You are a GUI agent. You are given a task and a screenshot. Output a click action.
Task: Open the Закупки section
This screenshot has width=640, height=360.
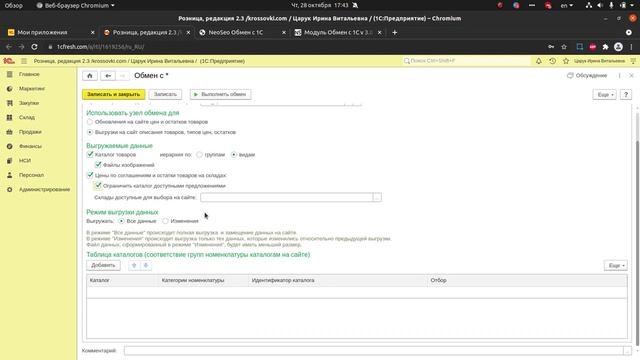point(29,103)
